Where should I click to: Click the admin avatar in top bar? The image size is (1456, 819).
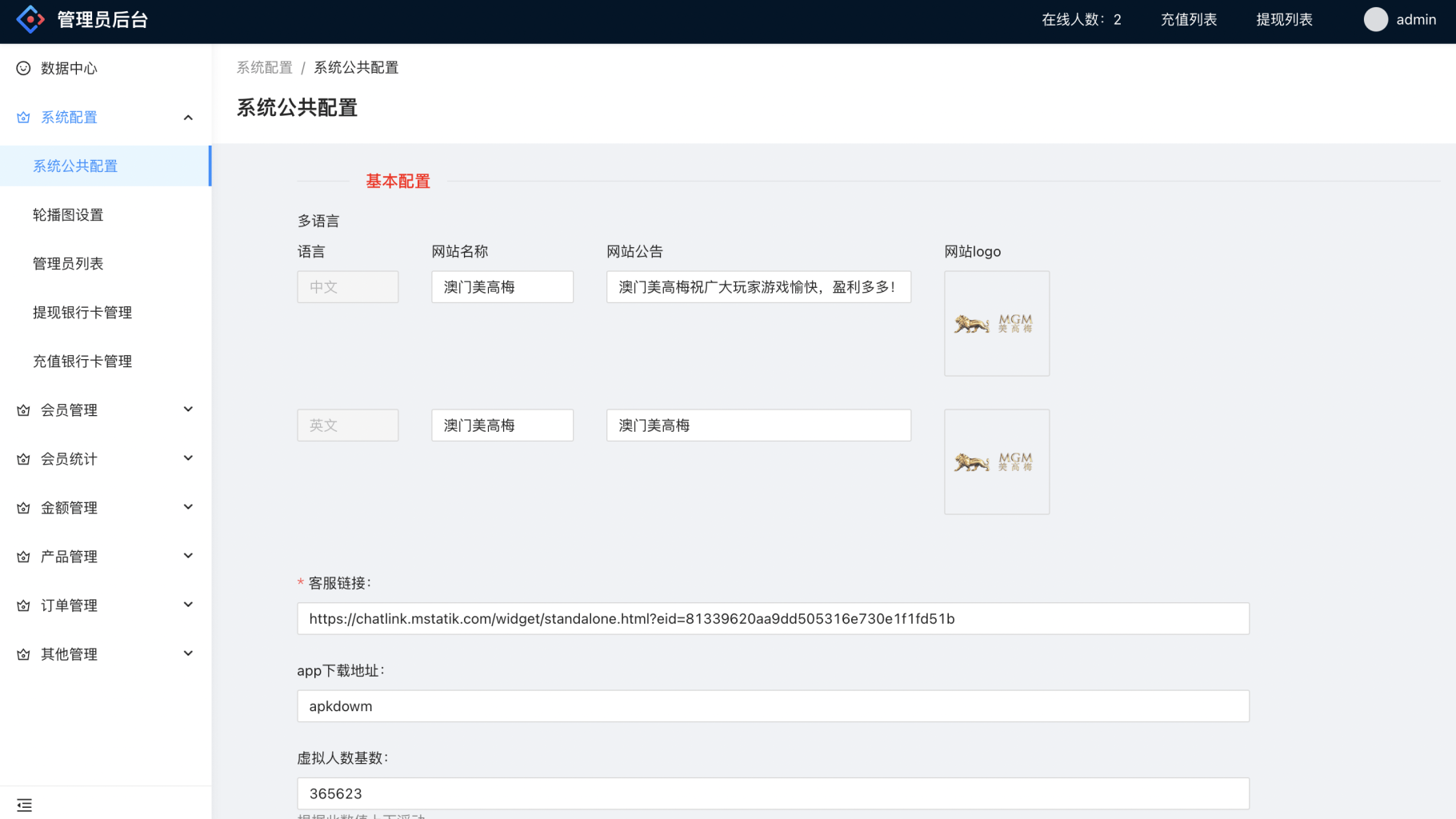pyautogui.click(x=1375, y=19)
